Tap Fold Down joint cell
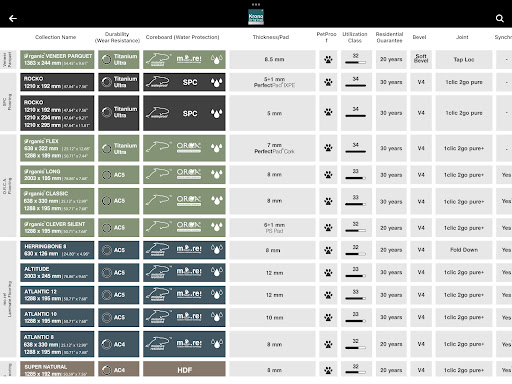The image size is (512, 384). [464, 250]
